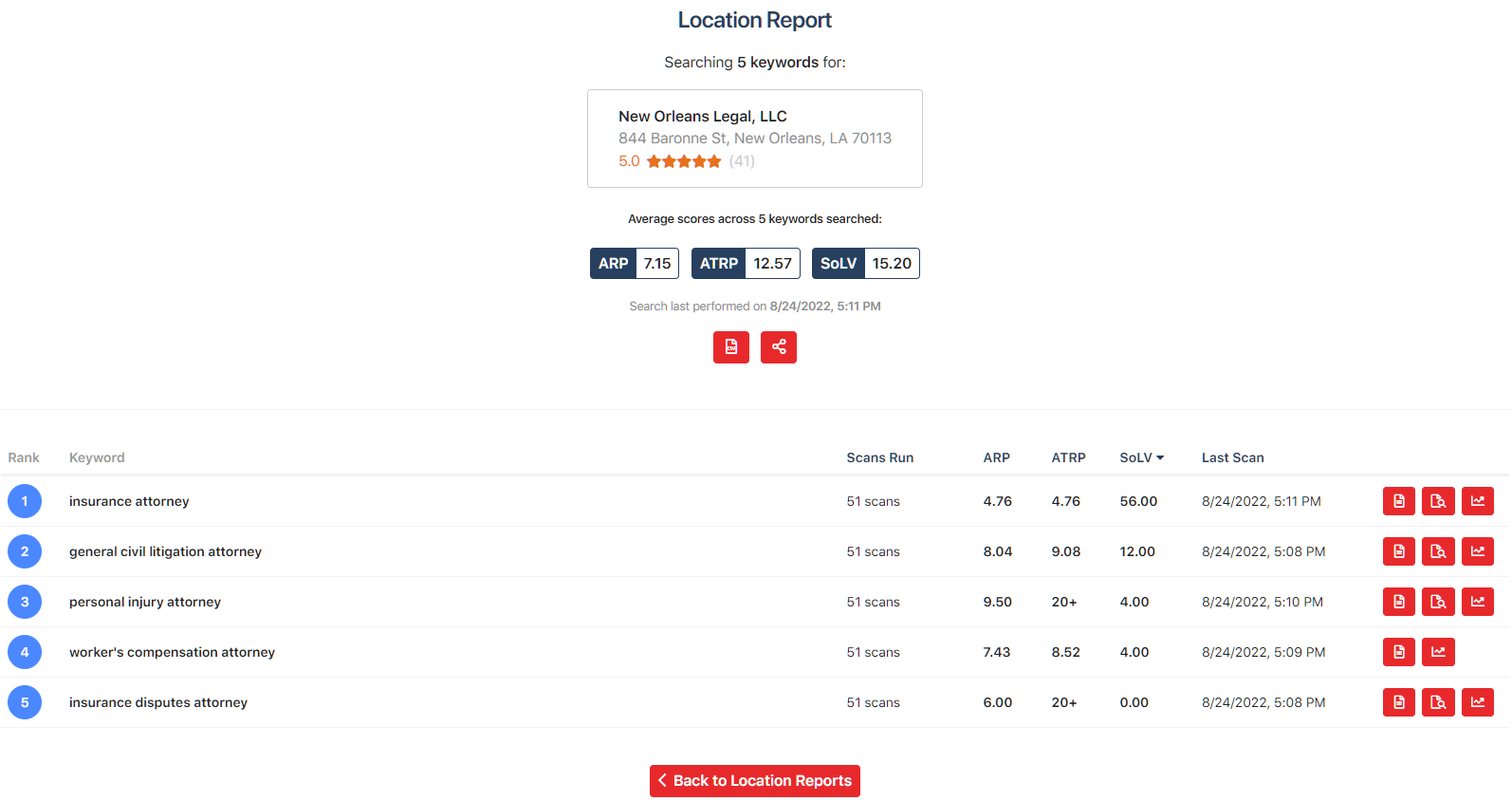Image resolution: width=1512 pixels, height=801 pixels.
Task: Open search-document icon for insurance attorney row
Action: (x=1438, y=501)
